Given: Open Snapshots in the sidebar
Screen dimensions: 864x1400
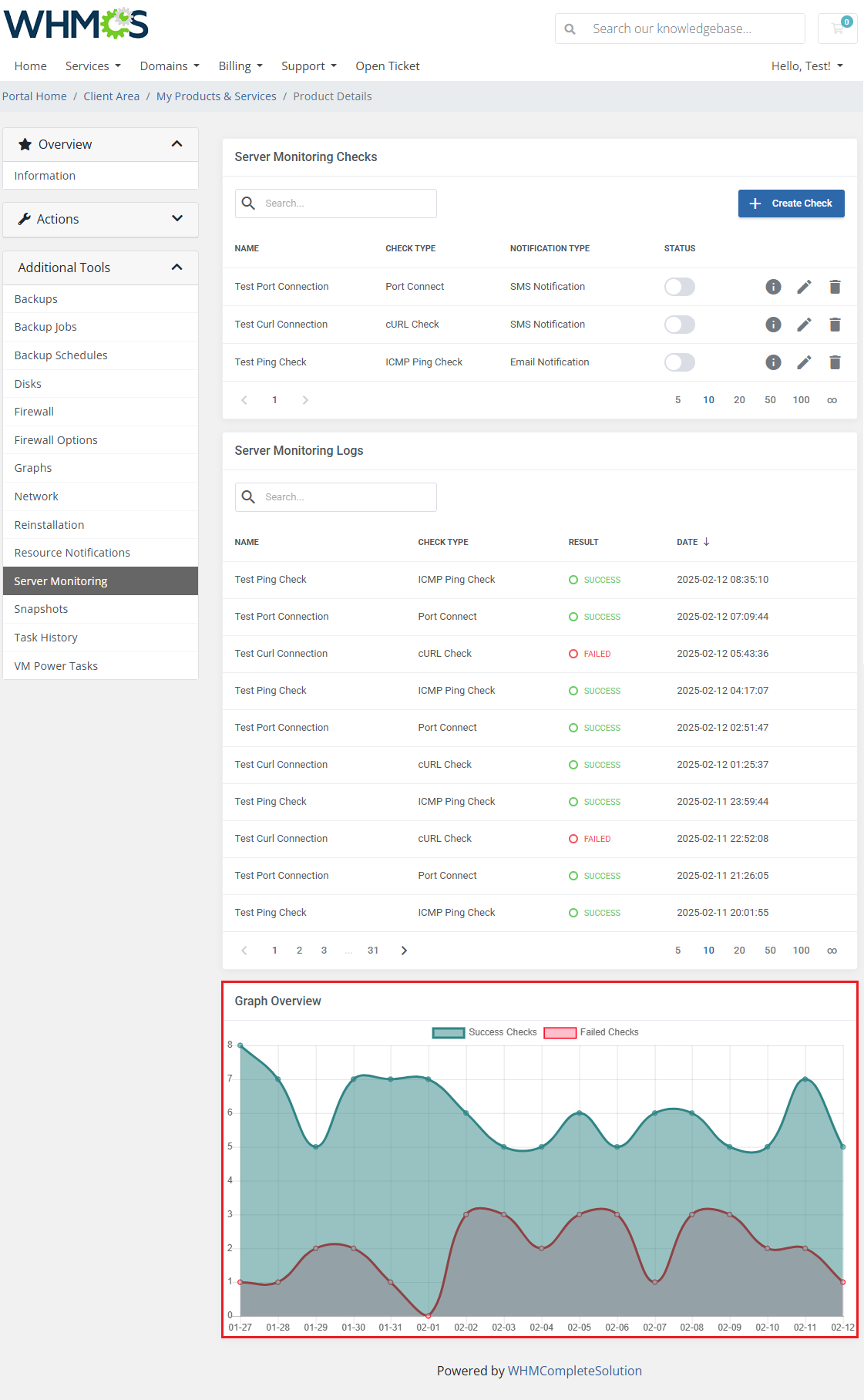Looking at the screenshot, I should coord(101,609).
